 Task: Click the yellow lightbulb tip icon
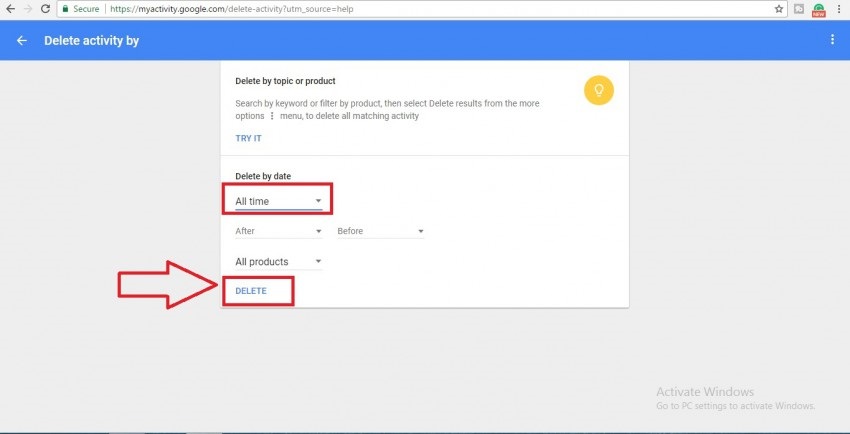pyautogui.click(x=599, y=90)
